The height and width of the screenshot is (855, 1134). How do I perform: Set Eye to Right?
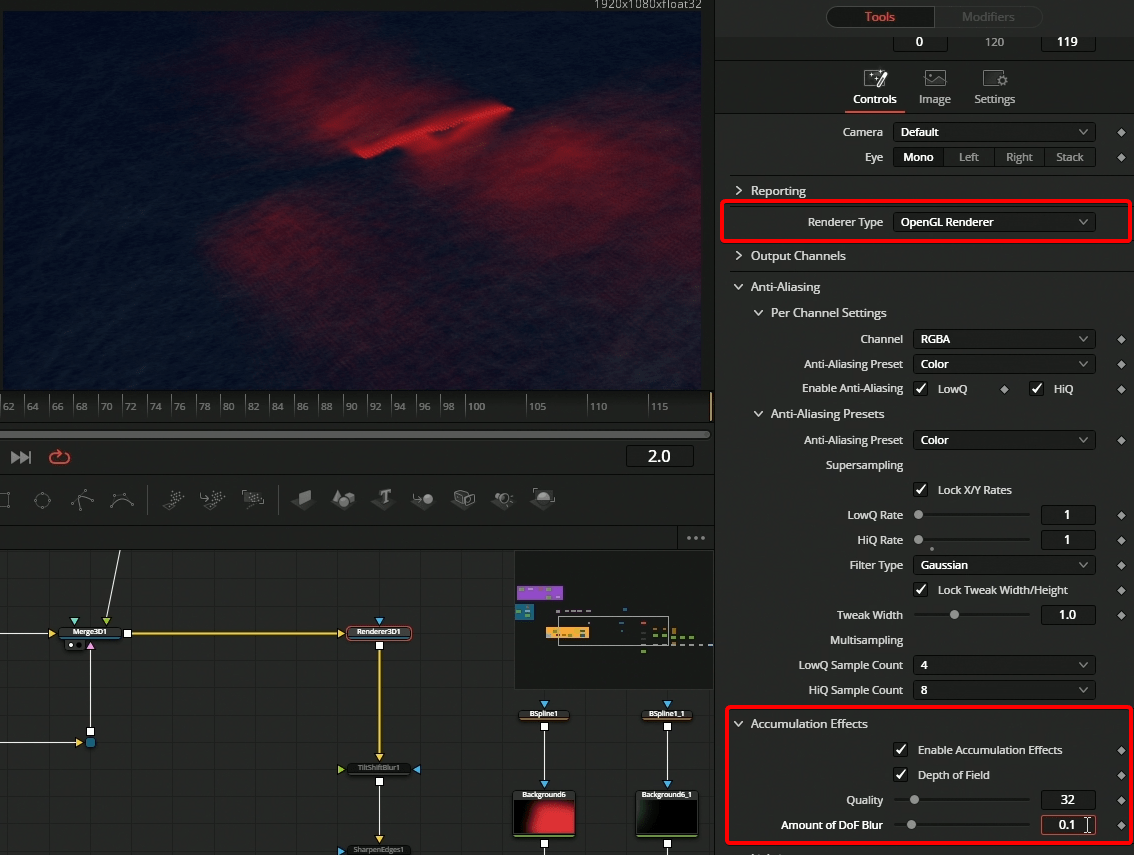click(x=1020, y=157)
